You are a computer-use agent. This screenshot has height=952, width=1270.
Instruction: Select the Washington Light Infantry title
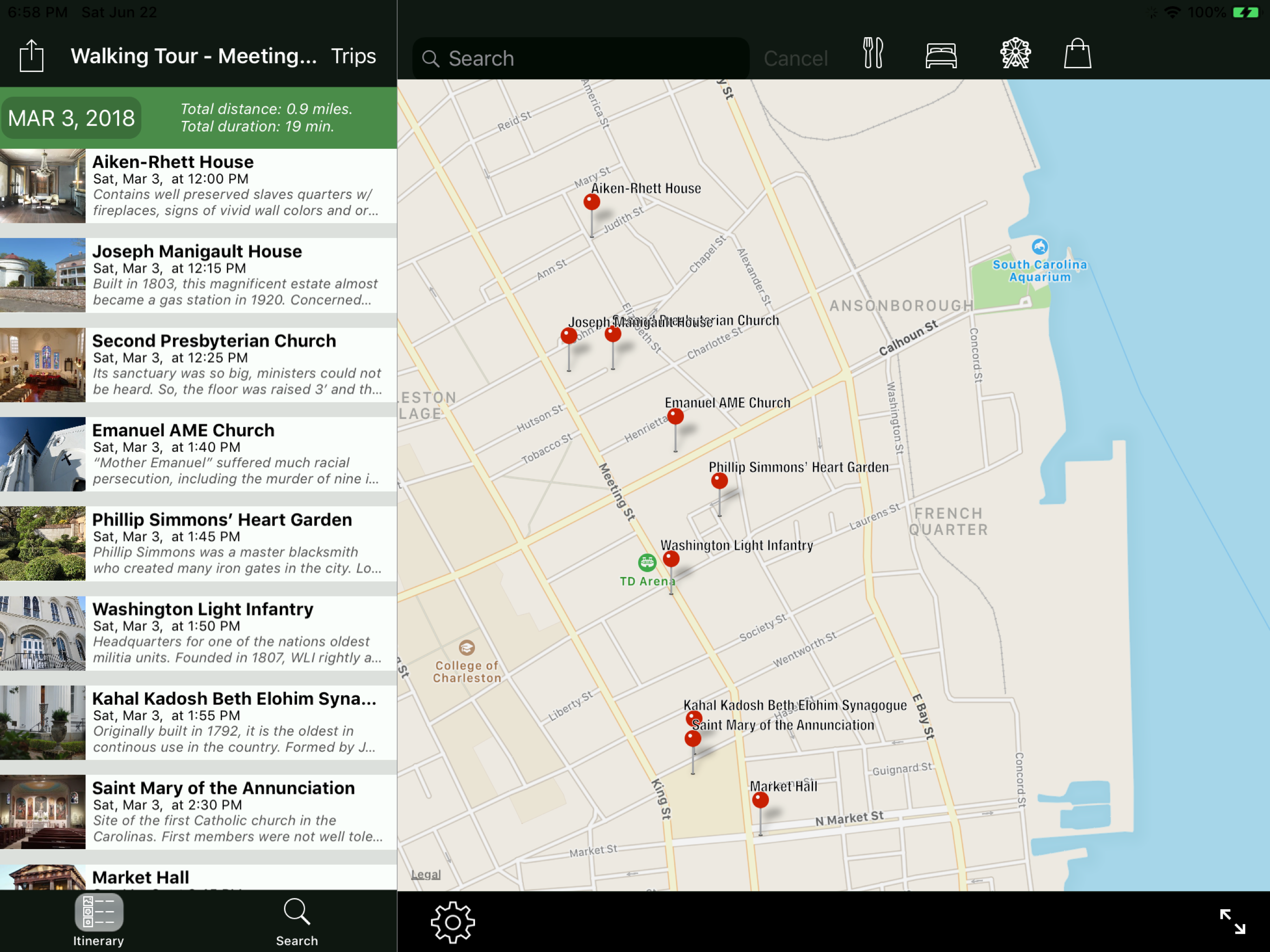click(203, 609)
